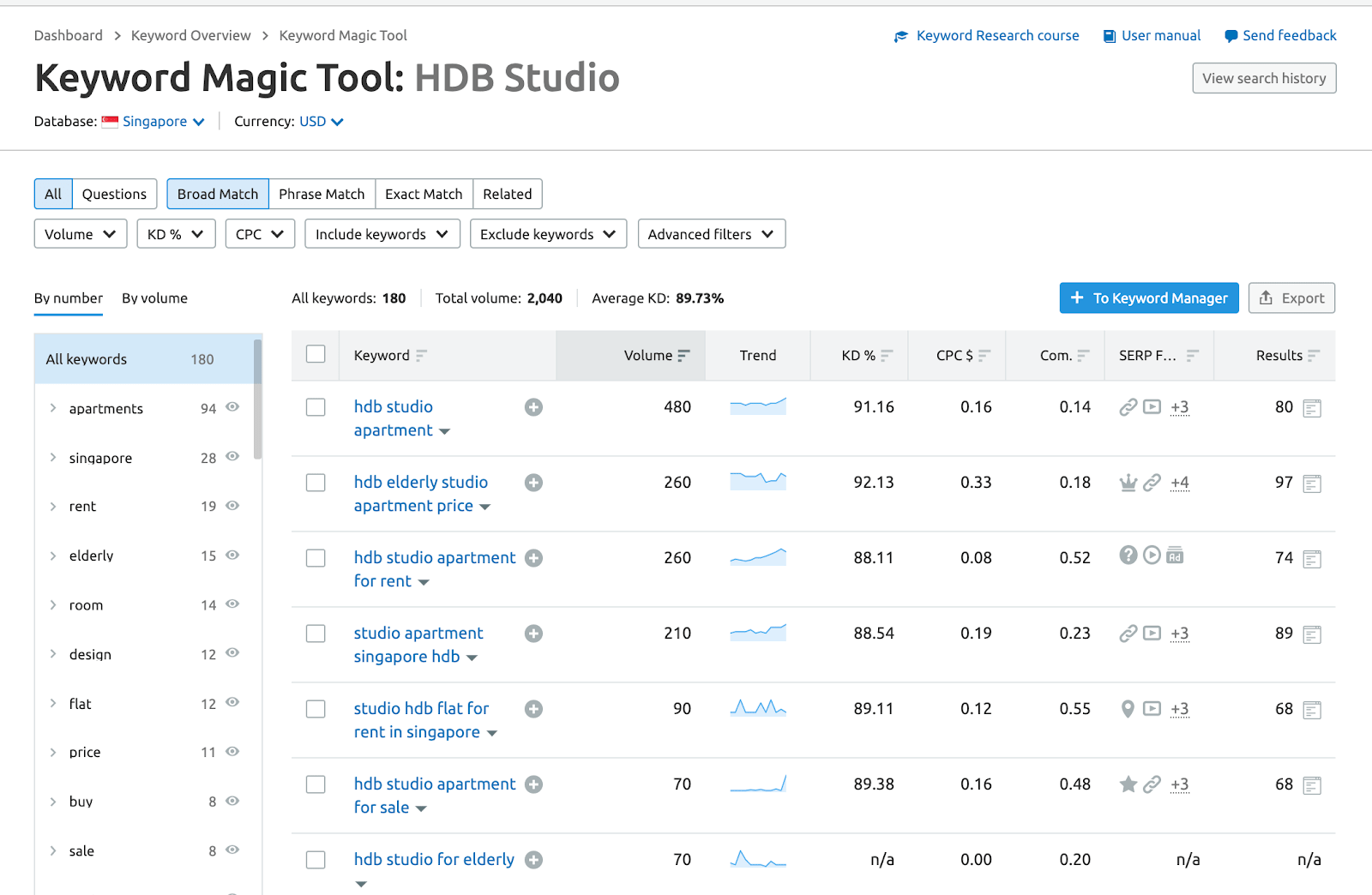This screenshot has height=895, width=1372.
Task: Select Related tab
Action: pos(508,194)
